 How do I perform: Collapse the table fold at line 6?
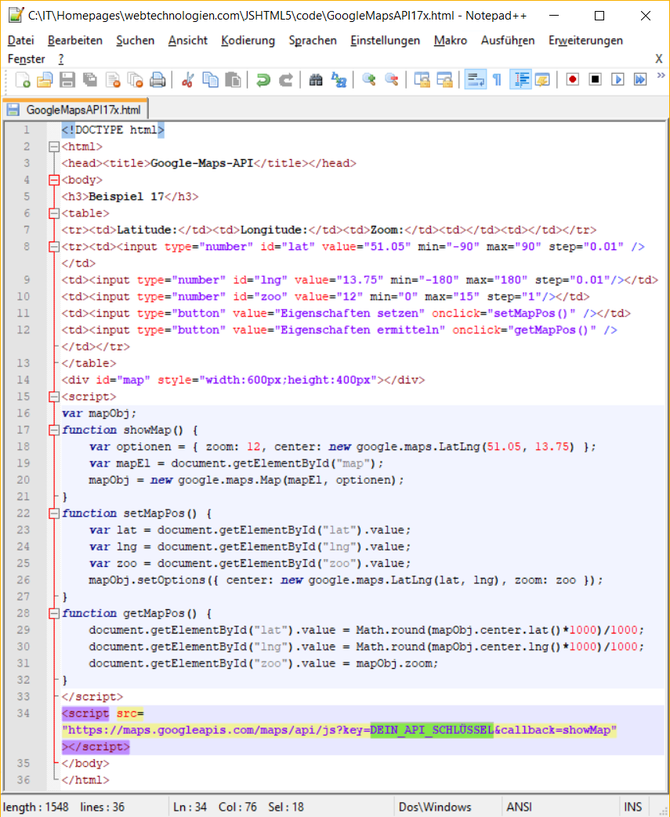tap(54, 214)
